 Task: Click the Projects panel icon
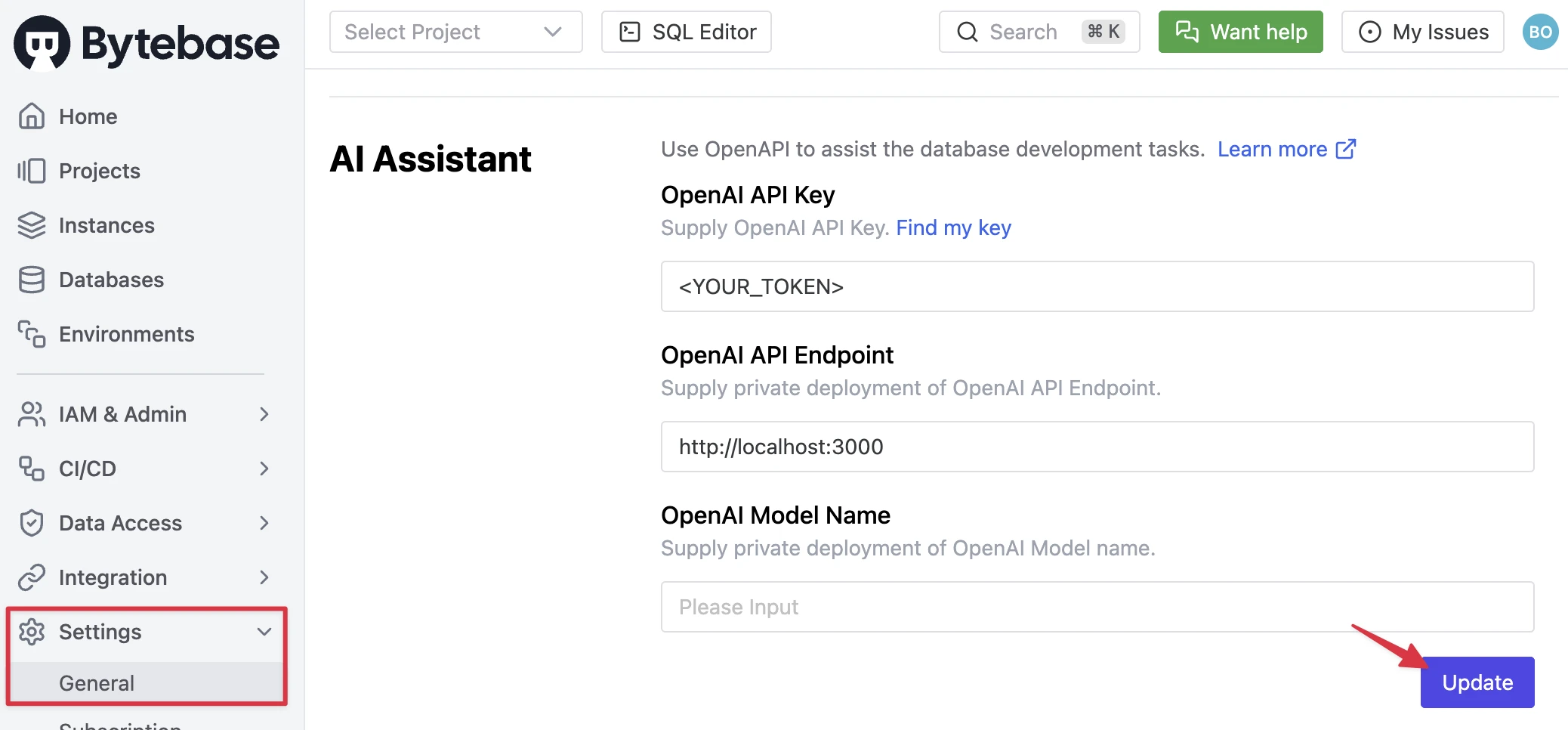[32, 171]
